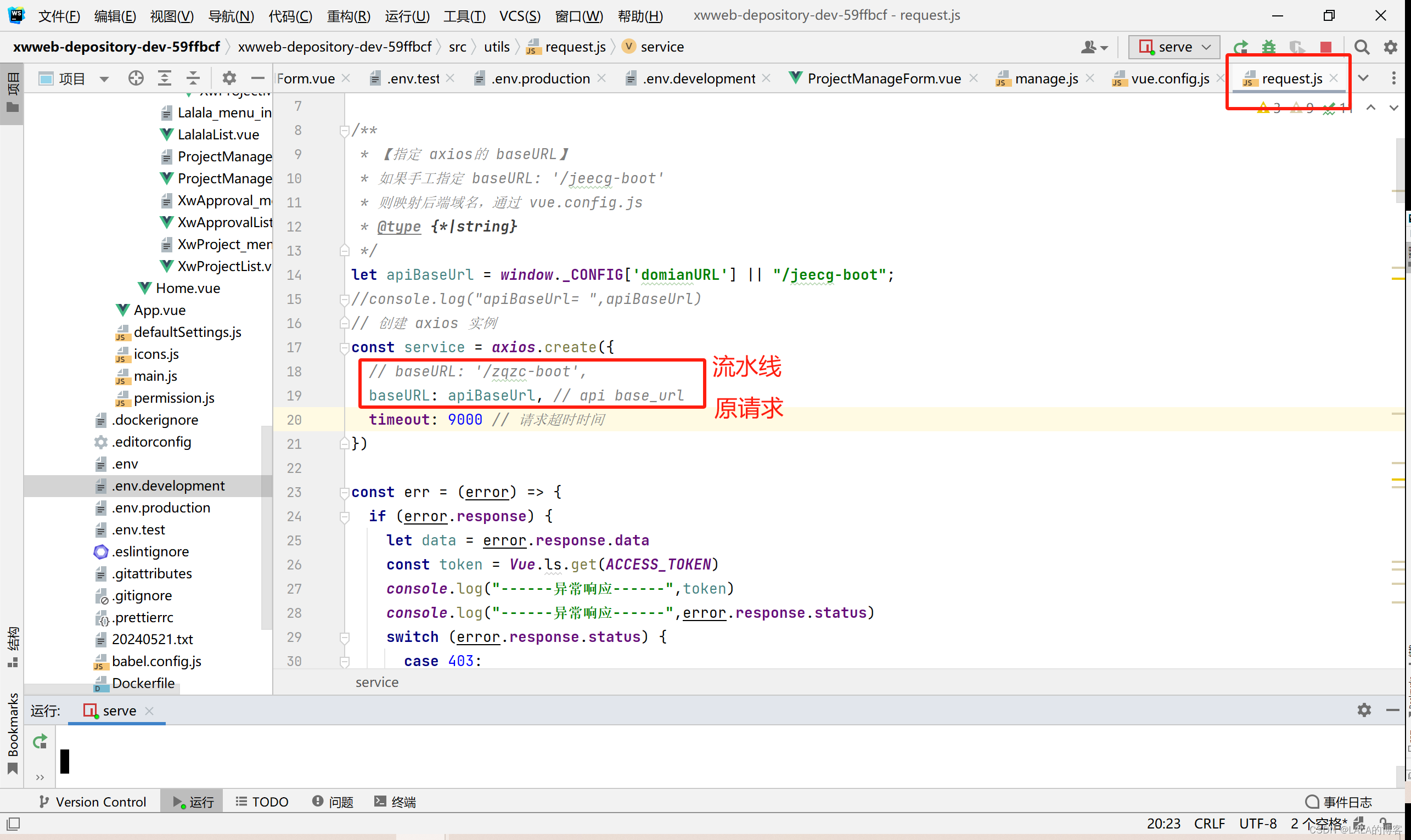
Task: Open the 重构(R) menu
Action: (348, 16)
